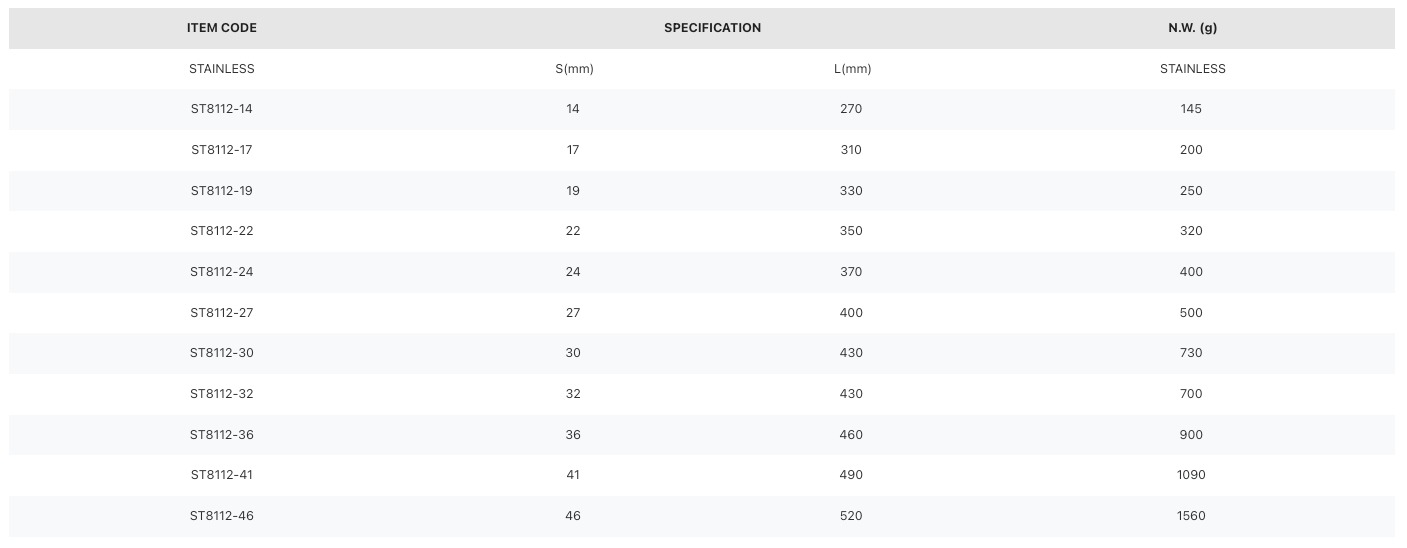Viewport: 1407px width, 548px height.
Task: Select item code ST8112-14
Action: coord(222,109)
